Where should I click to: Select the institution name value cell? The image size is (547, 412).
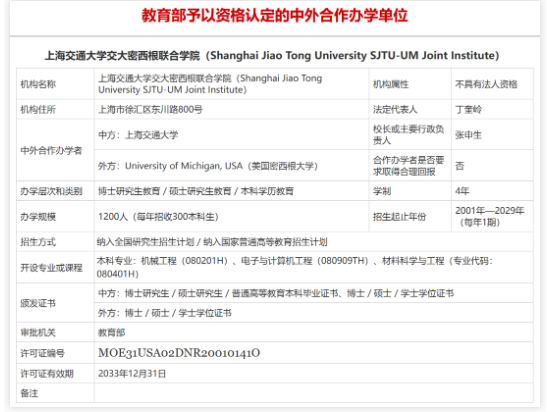[231, 84]
